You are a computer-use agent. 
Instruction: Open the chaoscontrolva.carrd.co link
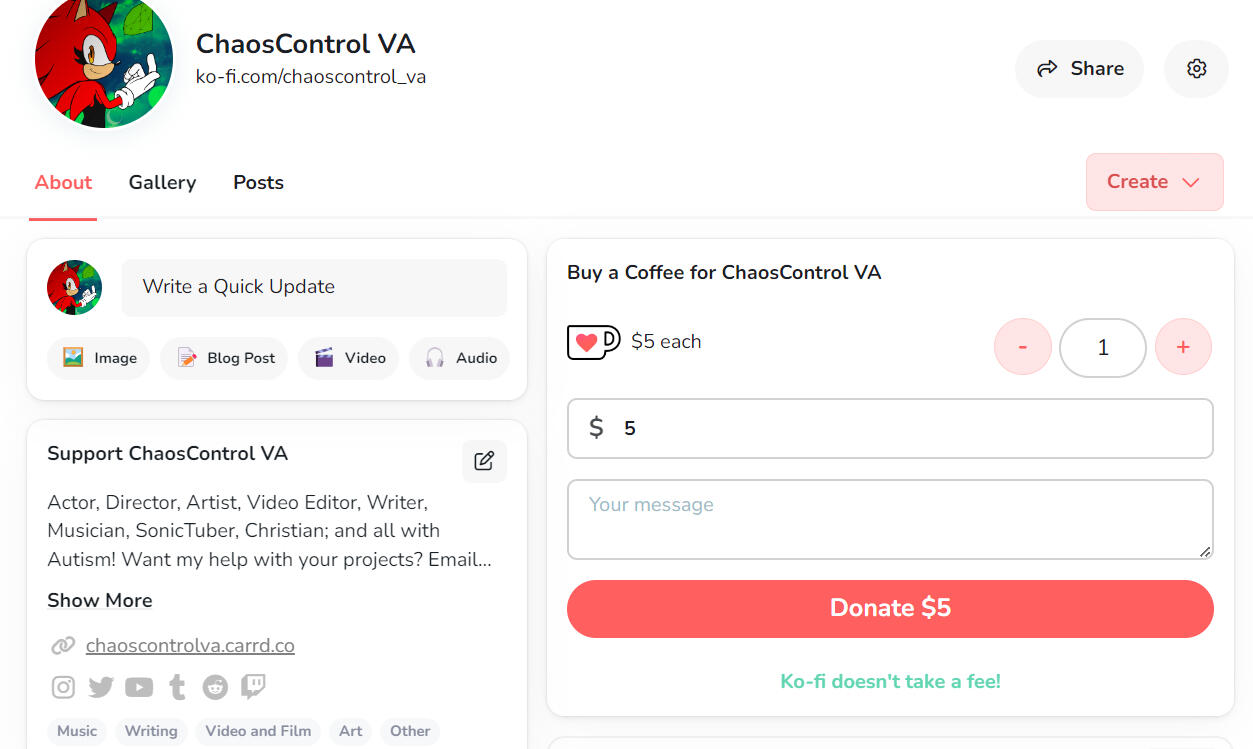190,646
